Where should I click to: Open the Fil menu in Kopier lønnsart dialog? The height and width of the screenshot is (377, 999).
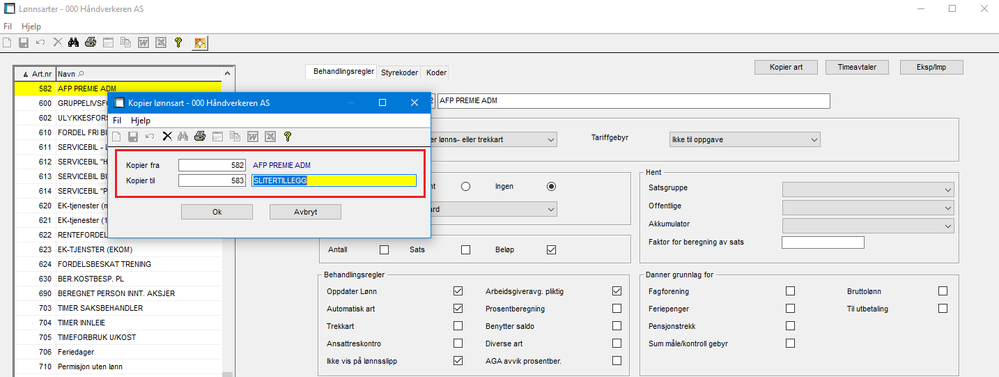coord(117,120)
